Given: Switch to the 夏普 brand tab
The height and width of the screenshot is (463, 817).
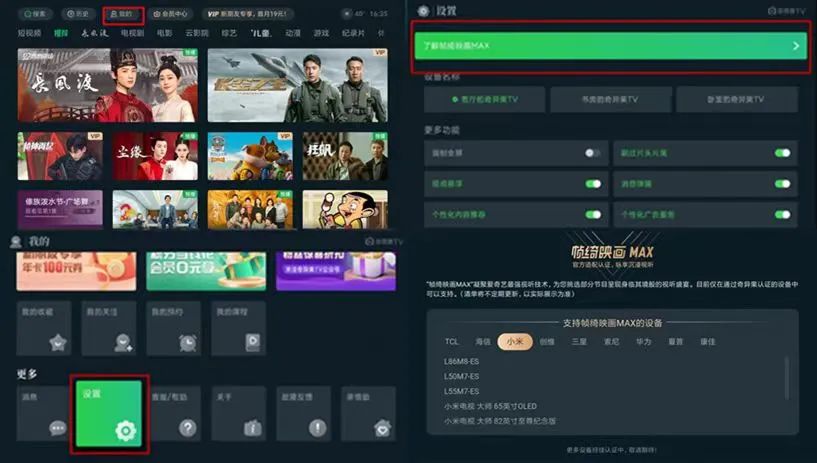Looking at the screenshot, I should tap(676, 342).
